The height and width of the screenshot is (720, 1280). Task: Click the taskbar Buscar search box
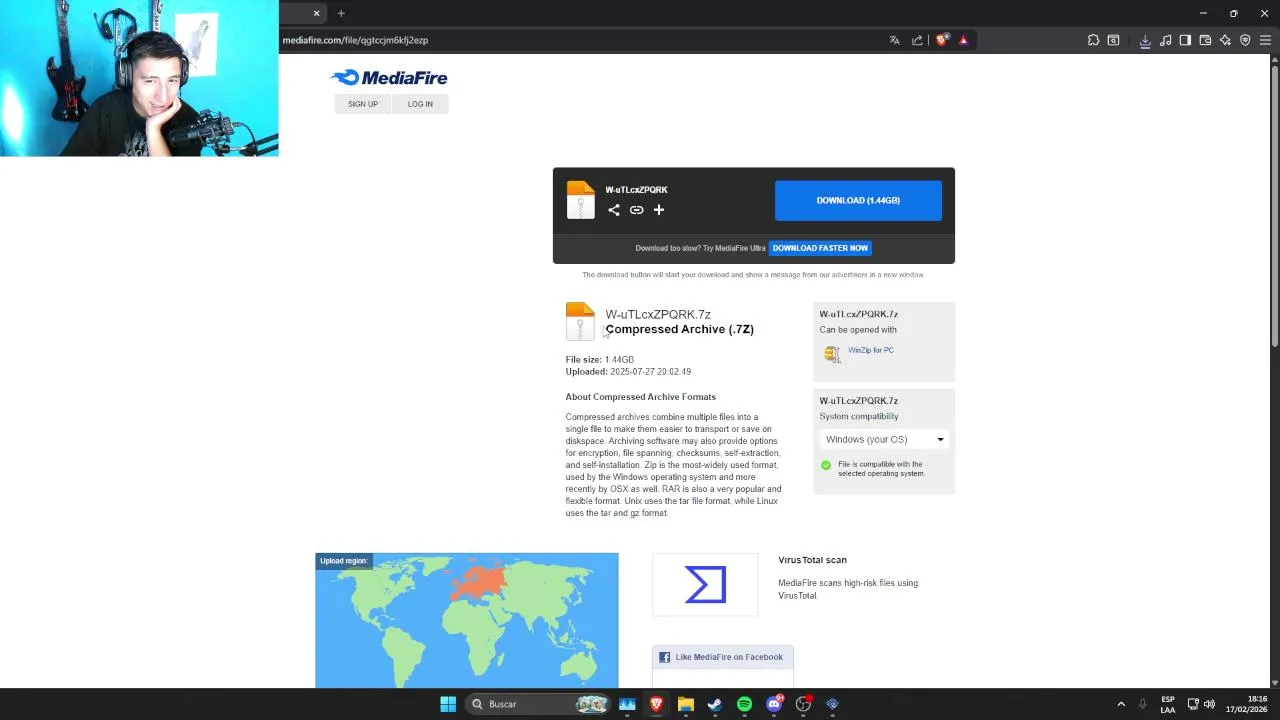[x=539, y=704]
